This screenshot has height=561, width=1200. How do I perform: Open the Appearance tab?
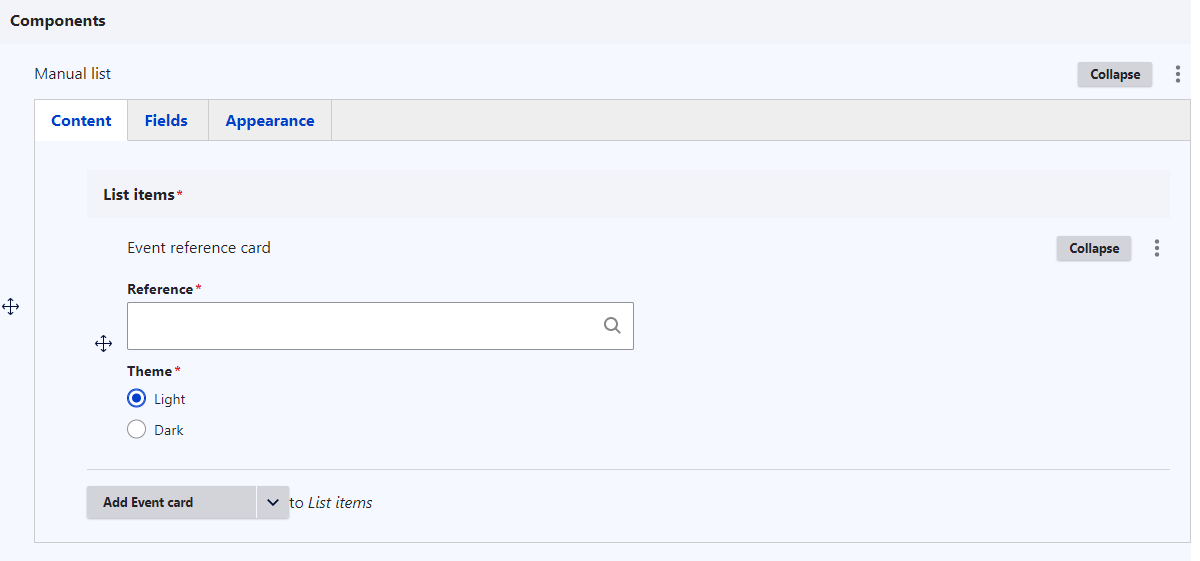click(270, 121)
